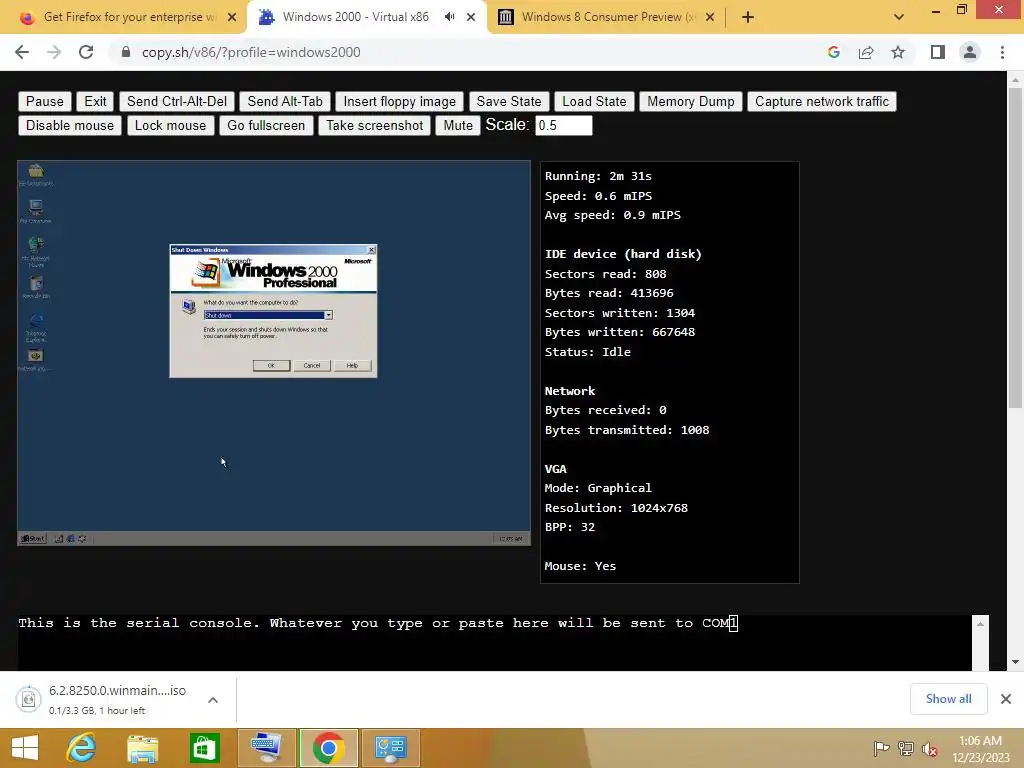The height and width of the screenshot is (768, 1024).
Task: Toggle Disable mouse button
Action: click(70, 125)
